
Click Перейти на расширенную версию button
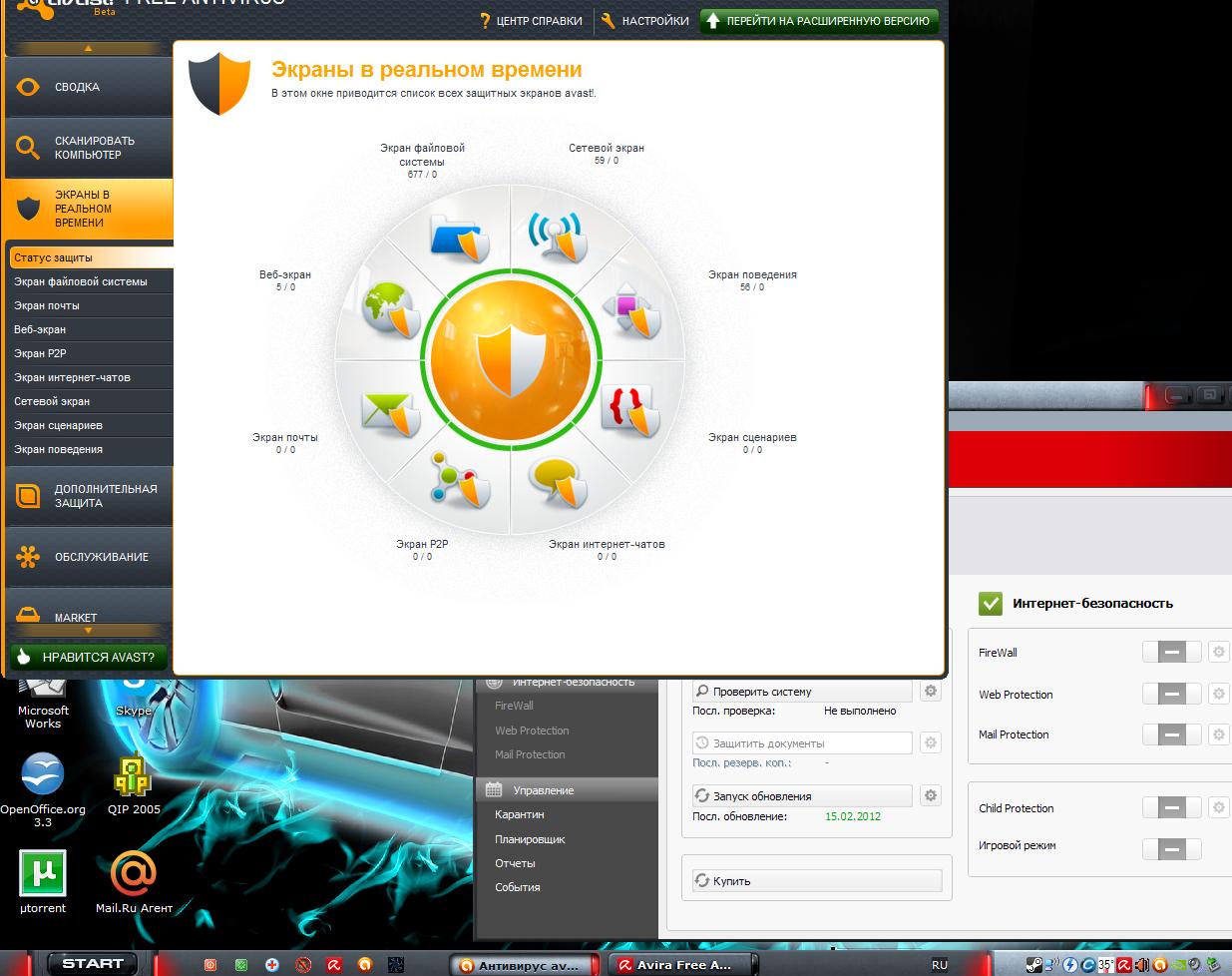pyautogui.click(x=819, y=20)
